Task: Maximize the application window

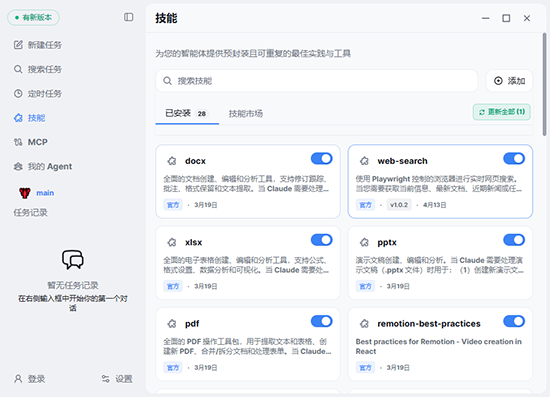Action: [506, 18]
